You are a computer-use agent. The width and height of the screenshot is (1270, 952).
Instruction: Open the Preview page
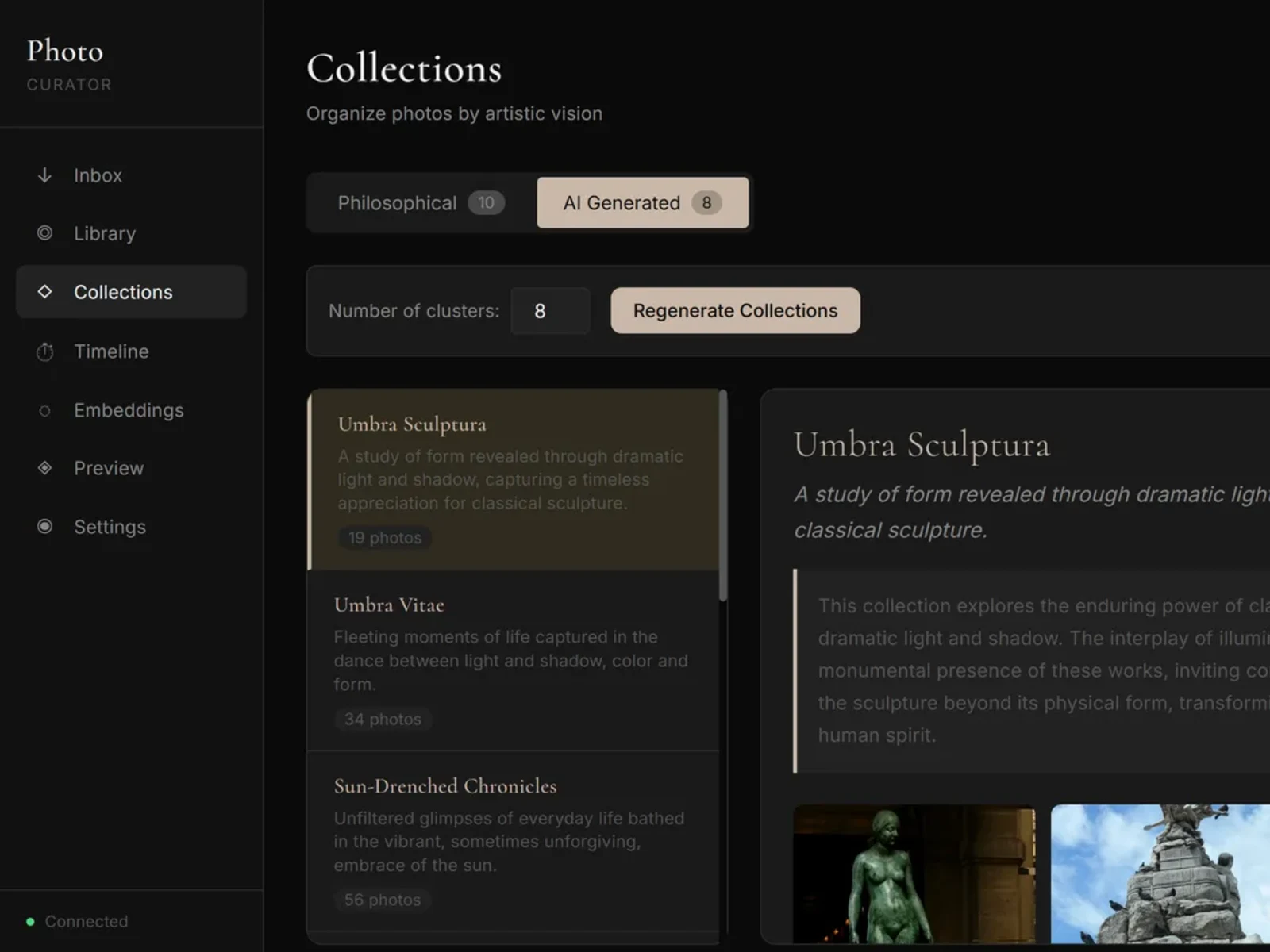pos(131,468)
